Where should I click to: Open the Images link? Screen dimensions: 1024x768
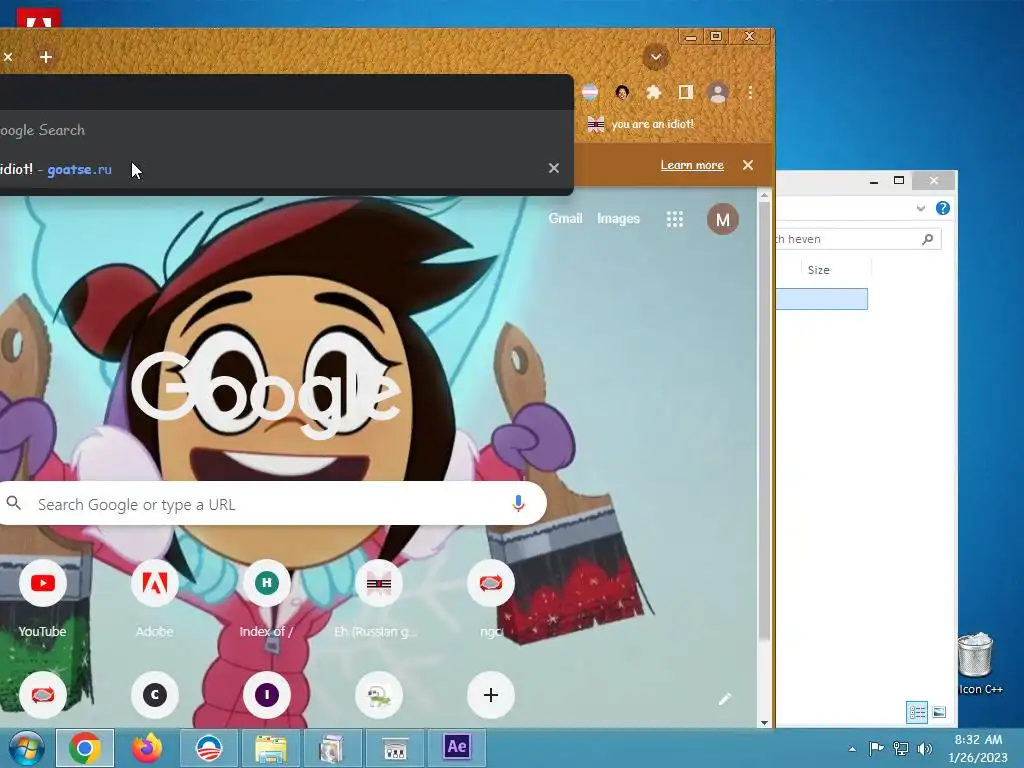tap(618, 219)
